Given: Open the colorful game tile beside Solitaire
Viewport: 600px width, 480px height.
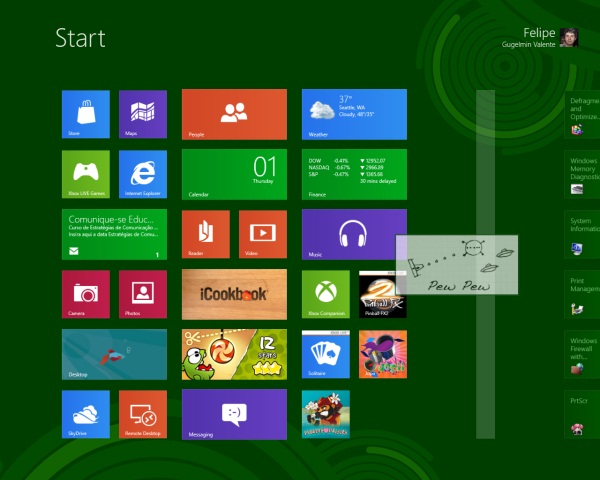Looking at the screenshot, I should pos(383,354).
